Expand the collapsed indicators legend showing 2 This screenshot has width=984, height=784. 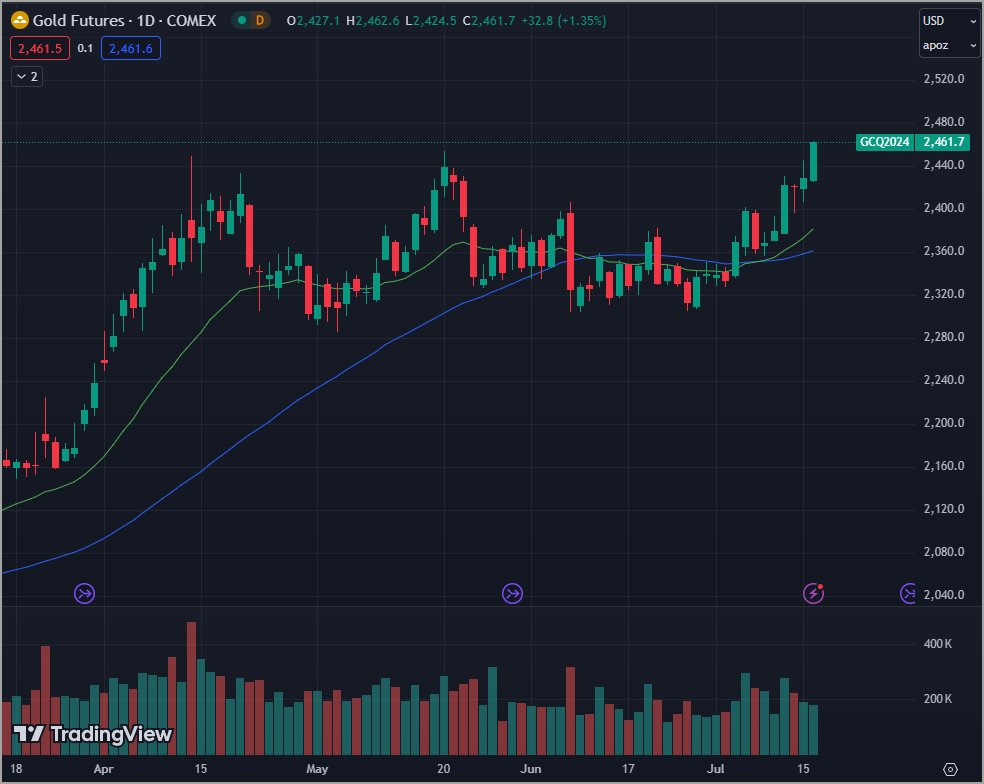[x=27, y=77]
